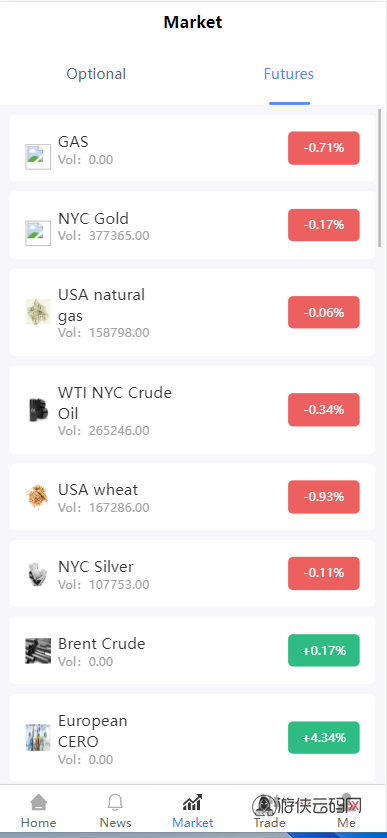Viewport: 387px width, 838px height.
Task: Click the Brent Crude icon
Action: [38, 650]
